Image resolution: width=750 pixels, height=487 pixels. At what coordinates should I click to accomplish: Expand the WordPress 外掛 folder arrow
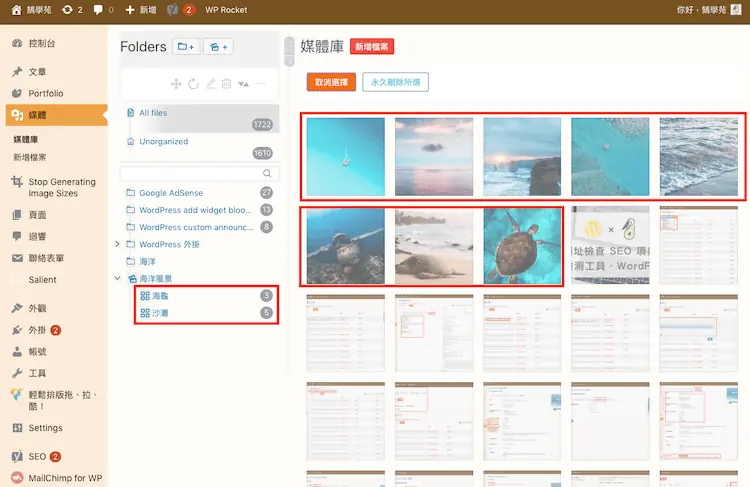click(x=117, y=244)
